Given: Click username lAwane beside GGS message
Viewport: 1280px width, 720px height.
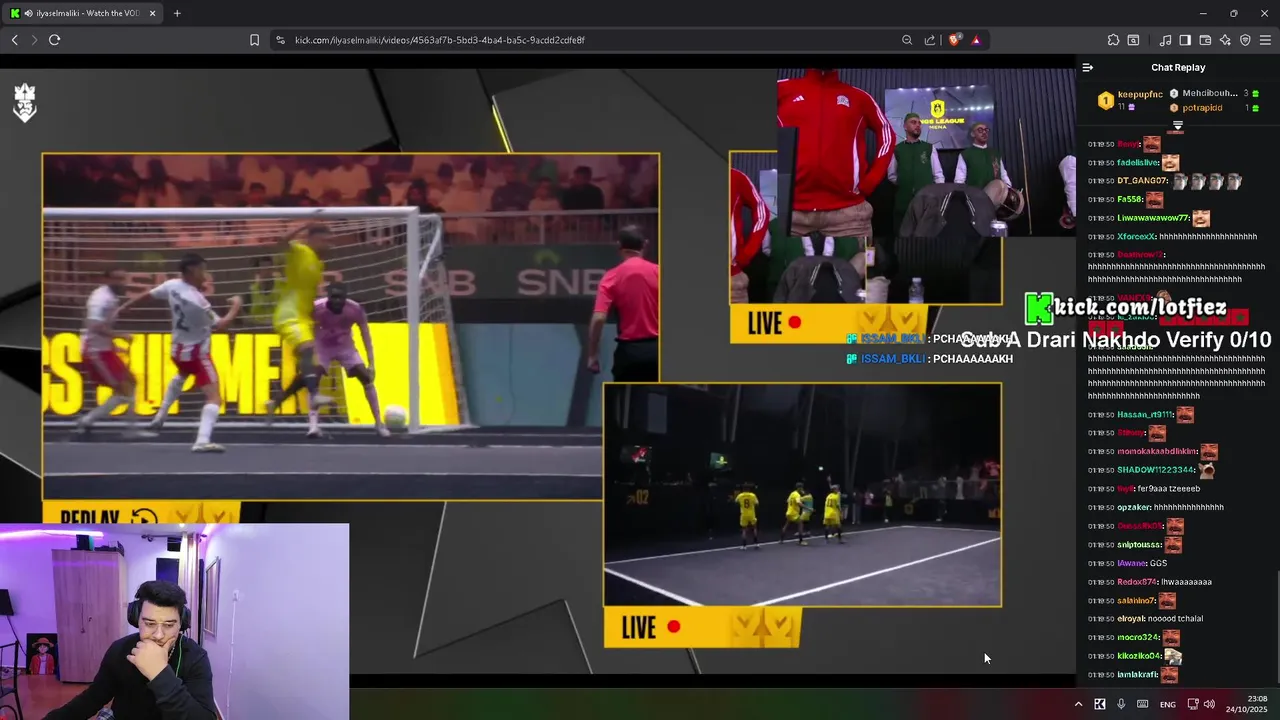Looking at the screenshot, I should (1132, 563).
